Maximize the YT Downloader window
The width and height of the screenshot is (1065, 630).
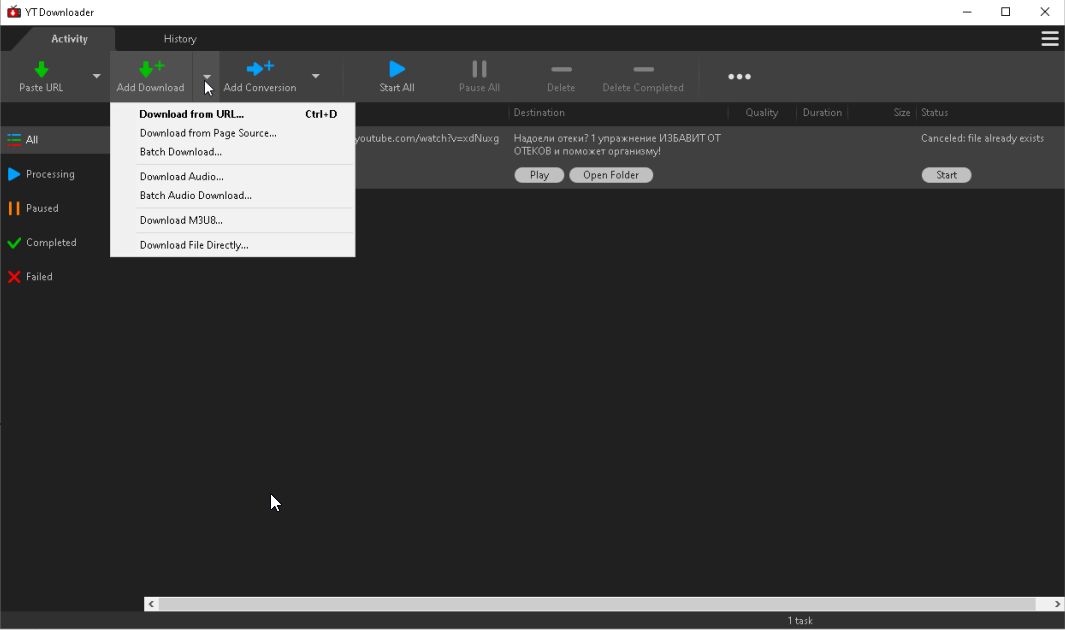[x=1006, y=12]
